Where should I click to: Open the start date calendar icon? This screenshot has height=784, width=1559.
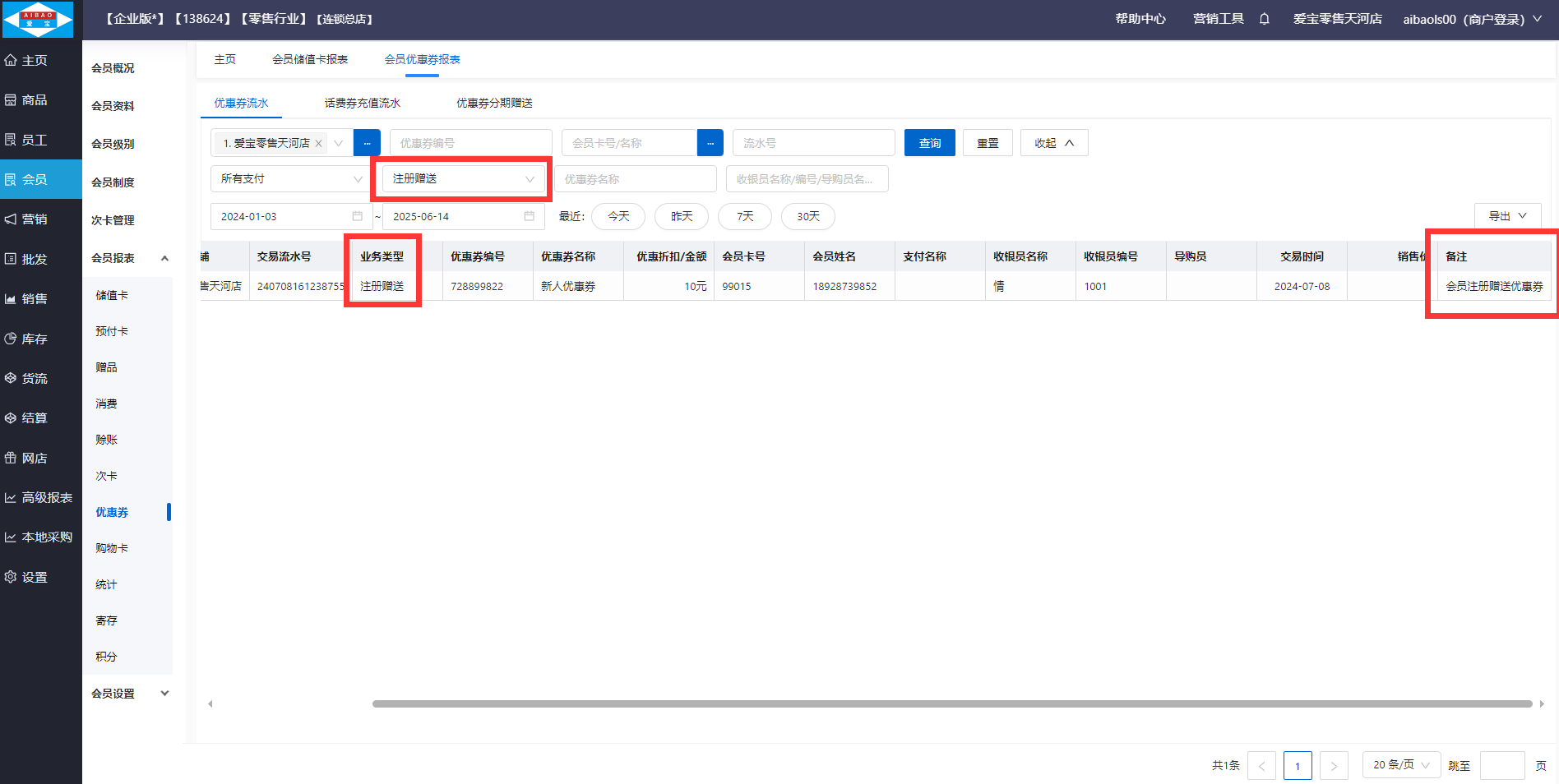pyautogui.click(x=357, y=216)
